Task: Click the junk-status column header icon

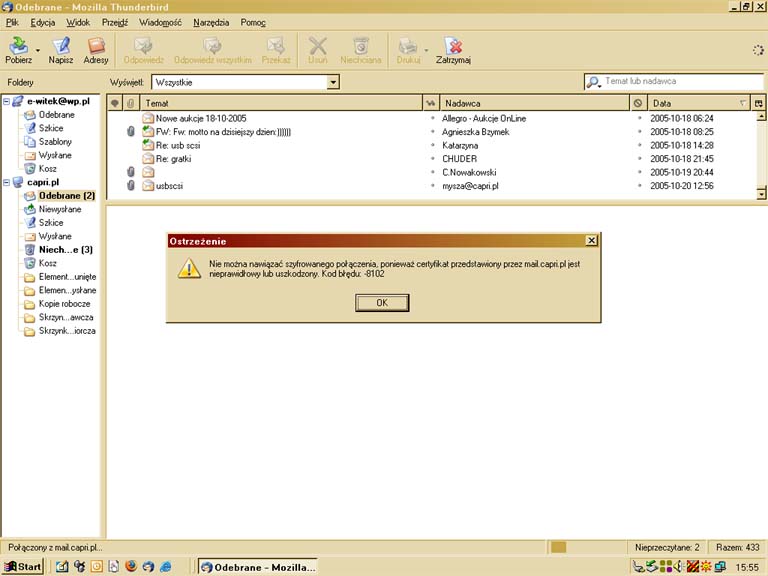Action: [x=638, y=103]
